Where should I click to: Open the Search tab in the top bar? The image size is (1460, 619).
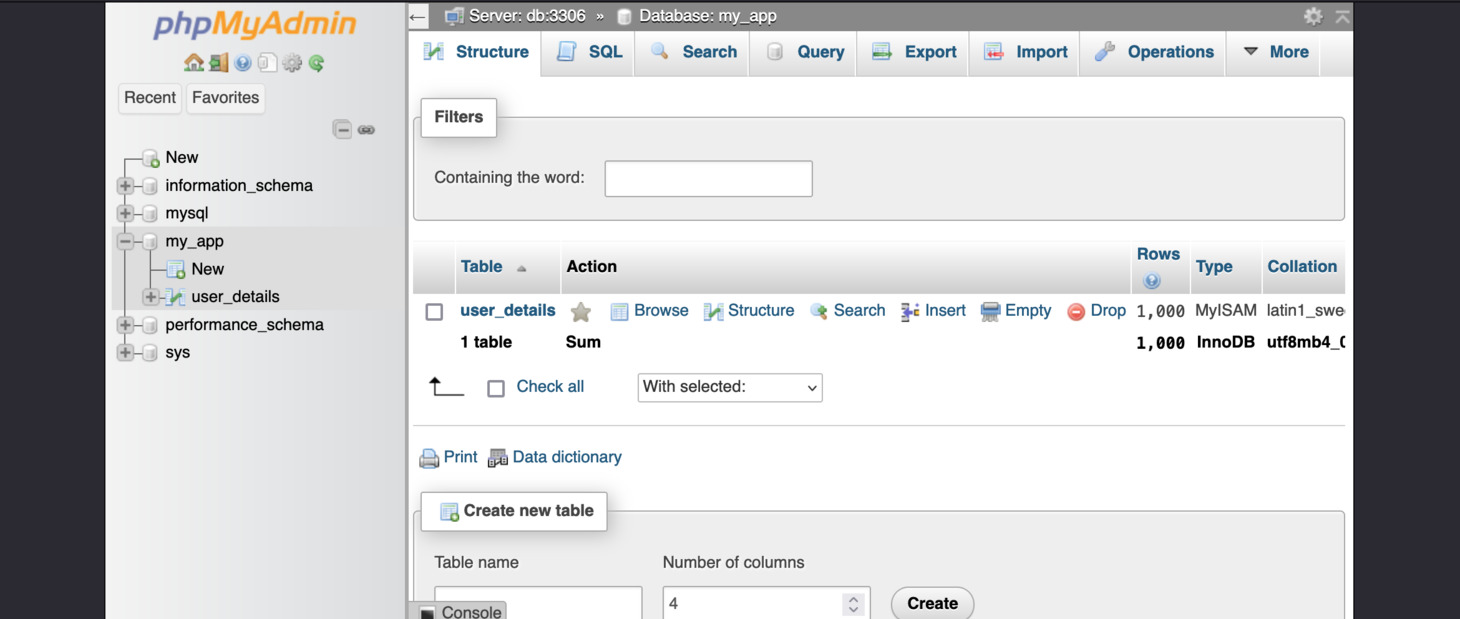pos(693,52)
